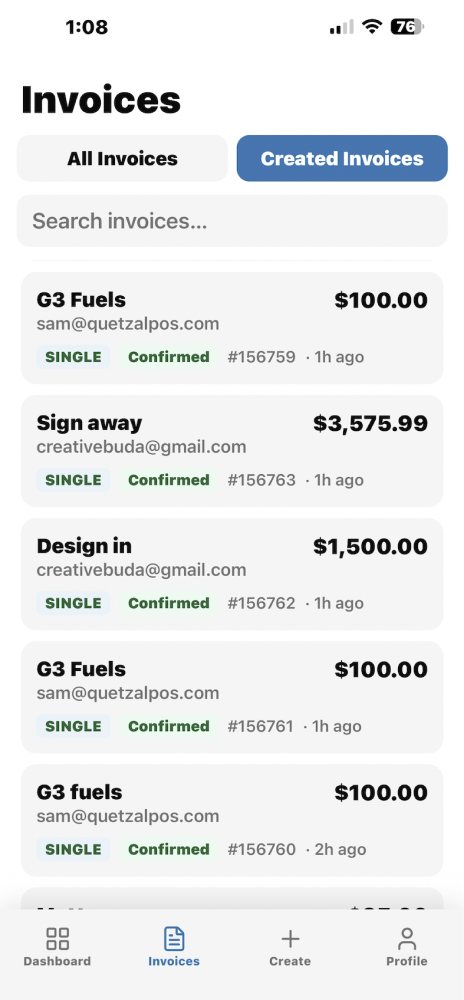
Task: Tap the battery indicator in status bar
Action: tap(407, 26)
